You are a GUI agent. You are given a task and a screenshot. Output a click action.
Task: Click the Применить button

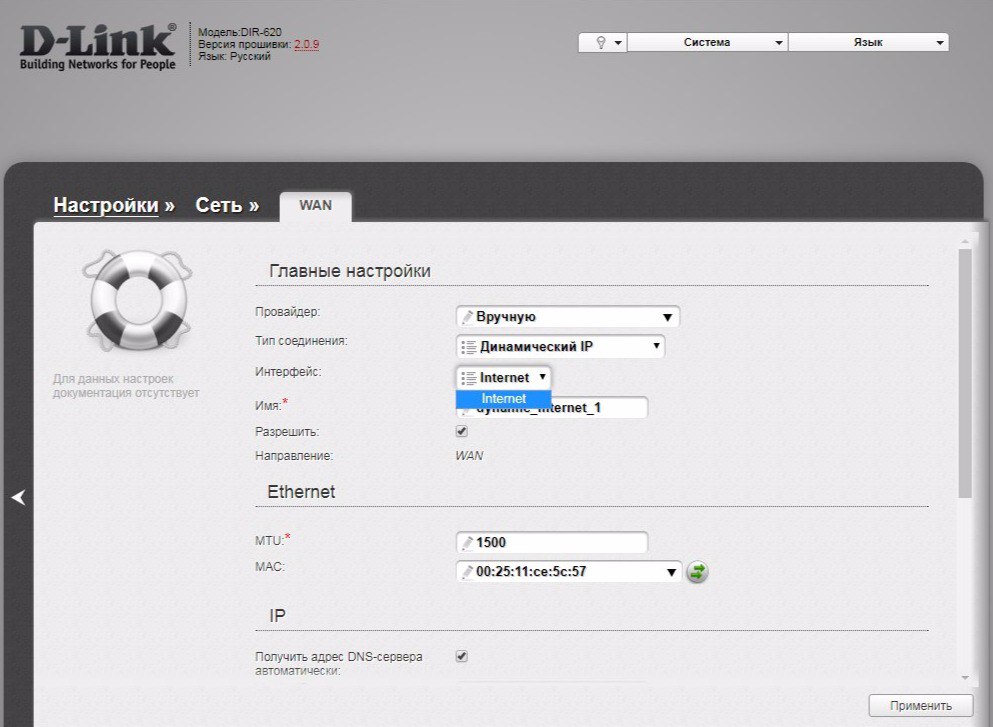pyautogui.click(x=920, y=705)
